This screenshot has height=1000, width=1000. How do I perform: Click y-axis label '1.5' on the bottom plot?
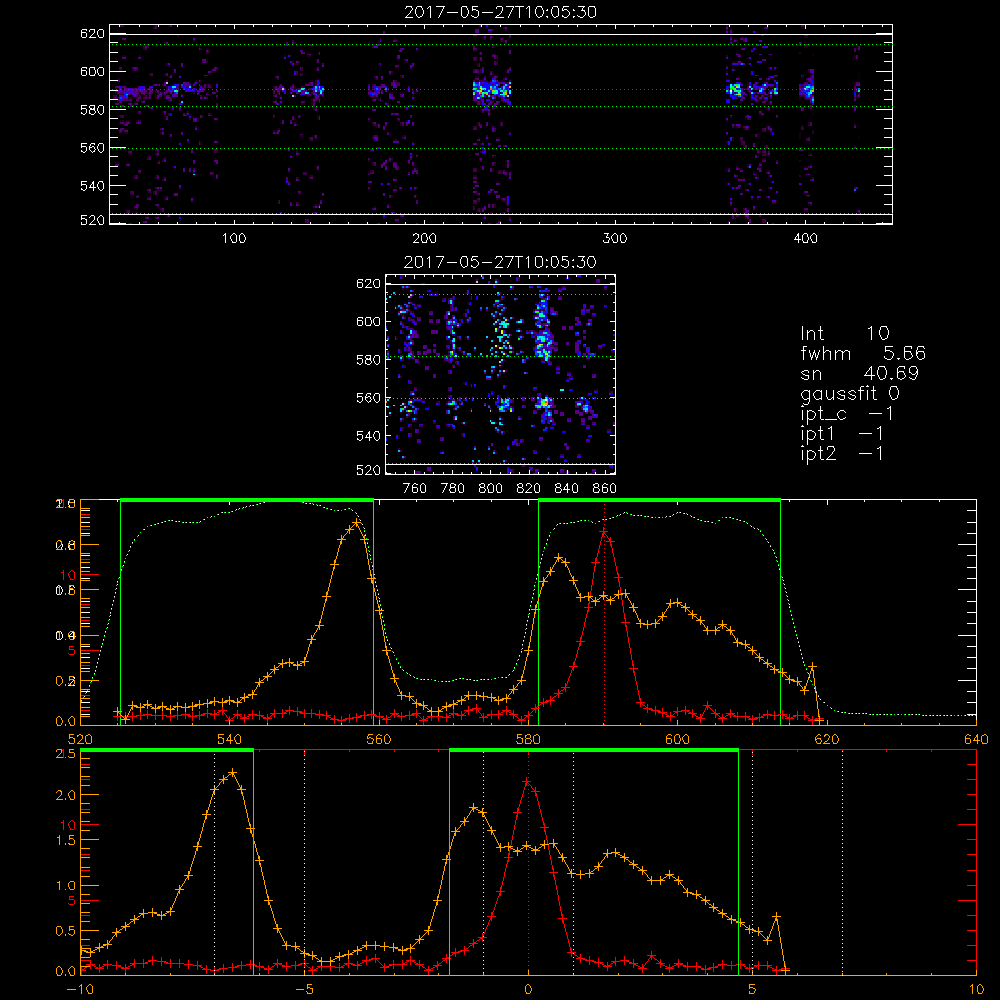pyautogui.click(x=67, y=841)
